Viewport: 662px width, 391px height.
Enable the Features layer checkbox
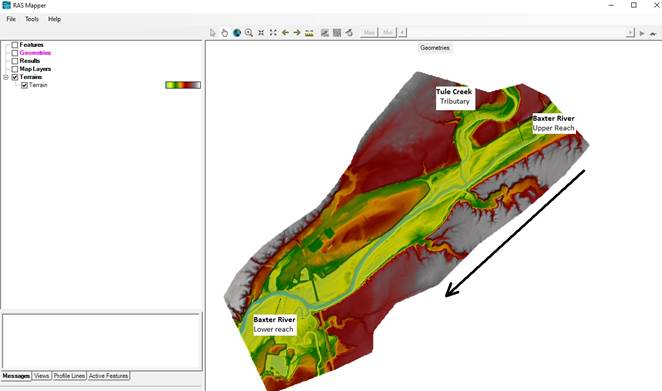click(15, 45)
